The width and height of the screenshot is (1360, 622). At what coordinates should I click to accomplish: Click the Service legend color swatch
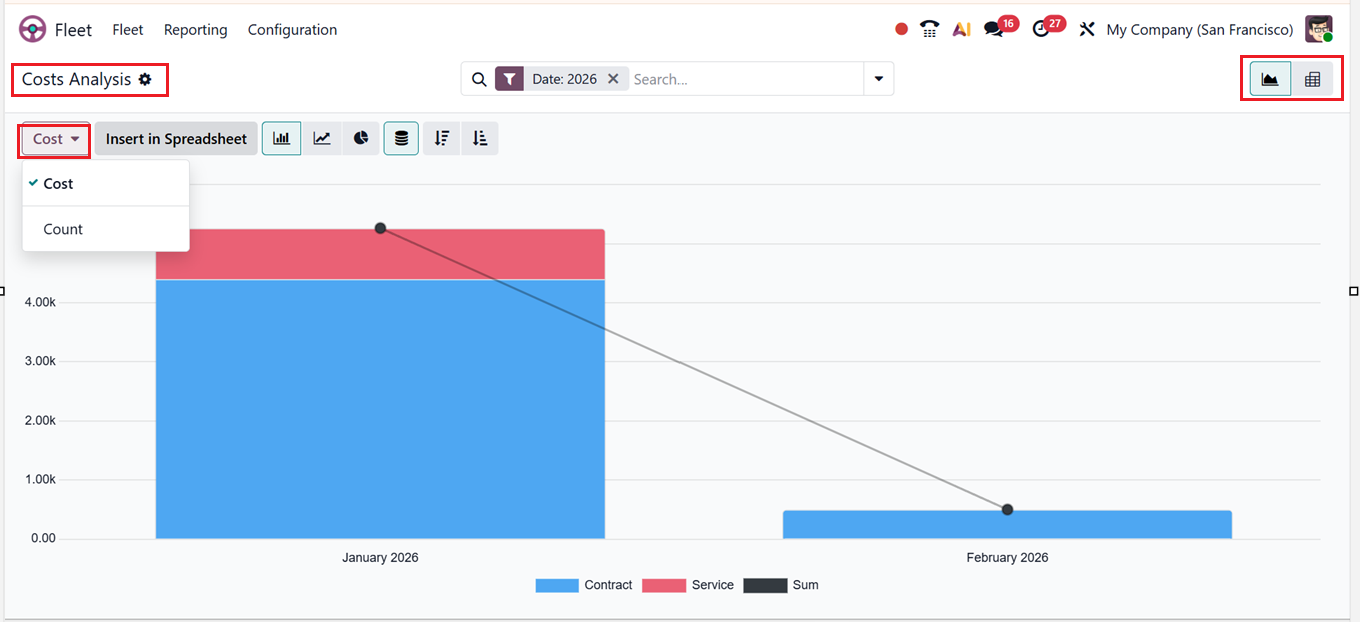(663, 585)
